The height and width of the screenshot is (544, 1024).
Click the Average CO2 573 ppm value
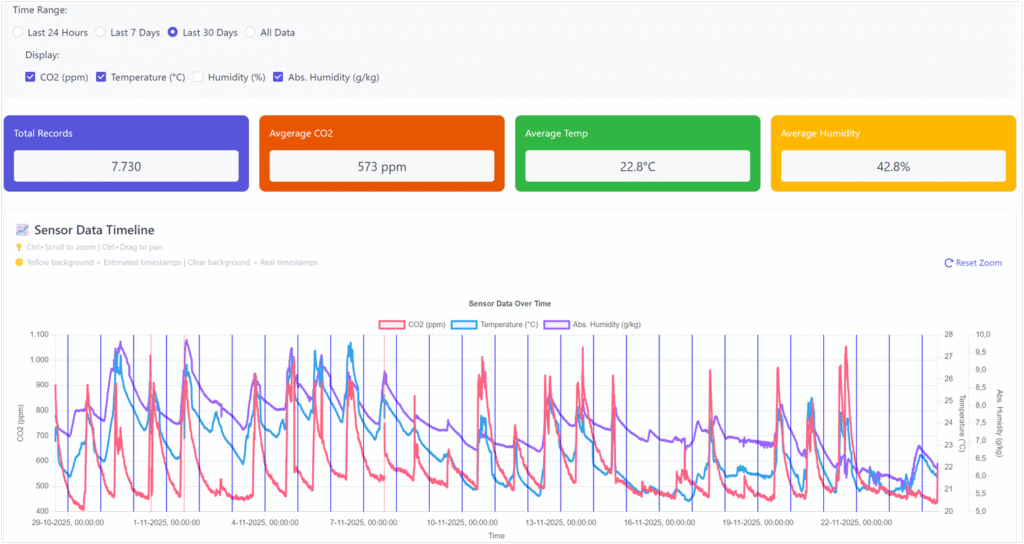(382, 166)
